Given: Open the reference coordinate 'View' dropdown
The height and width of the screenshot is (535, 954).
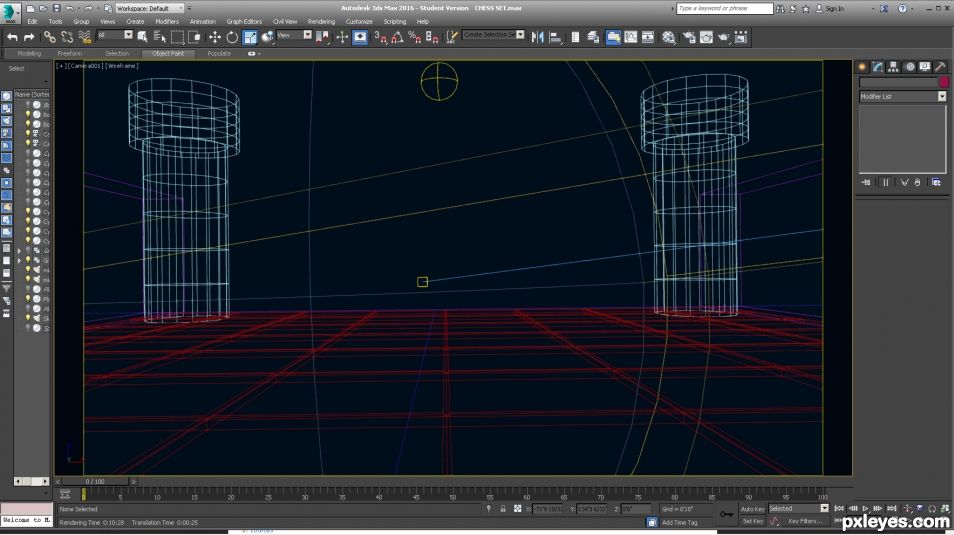Looking at the screenshot, I should pos(294,35).
